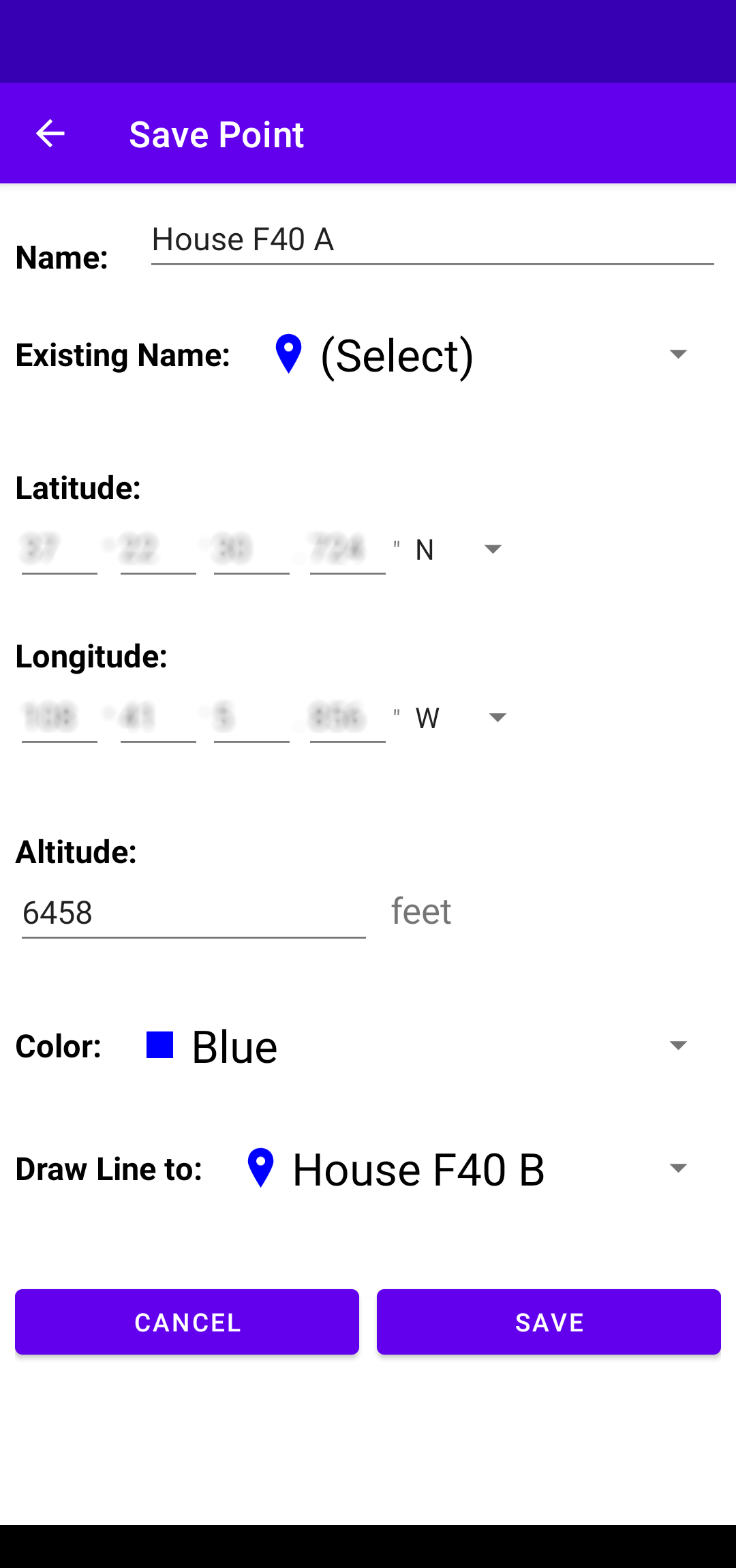Expand the Existing Name dropdown arrow
The height and width of the screenshot is (1568, 736).
tap(678, 354)
